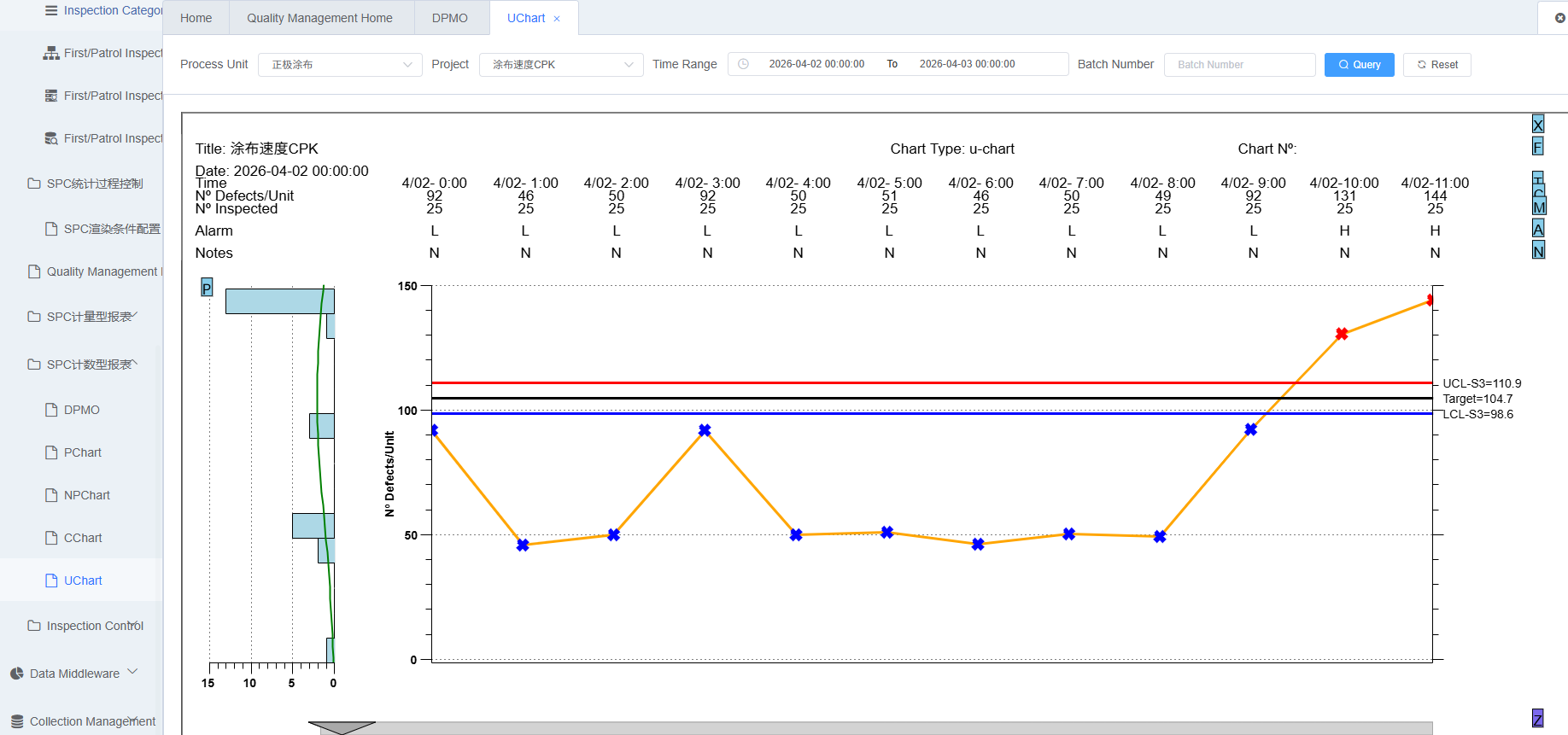
Task: Open the Project dropdown 涂布速度CPK
Action: (x=561, y=65)
